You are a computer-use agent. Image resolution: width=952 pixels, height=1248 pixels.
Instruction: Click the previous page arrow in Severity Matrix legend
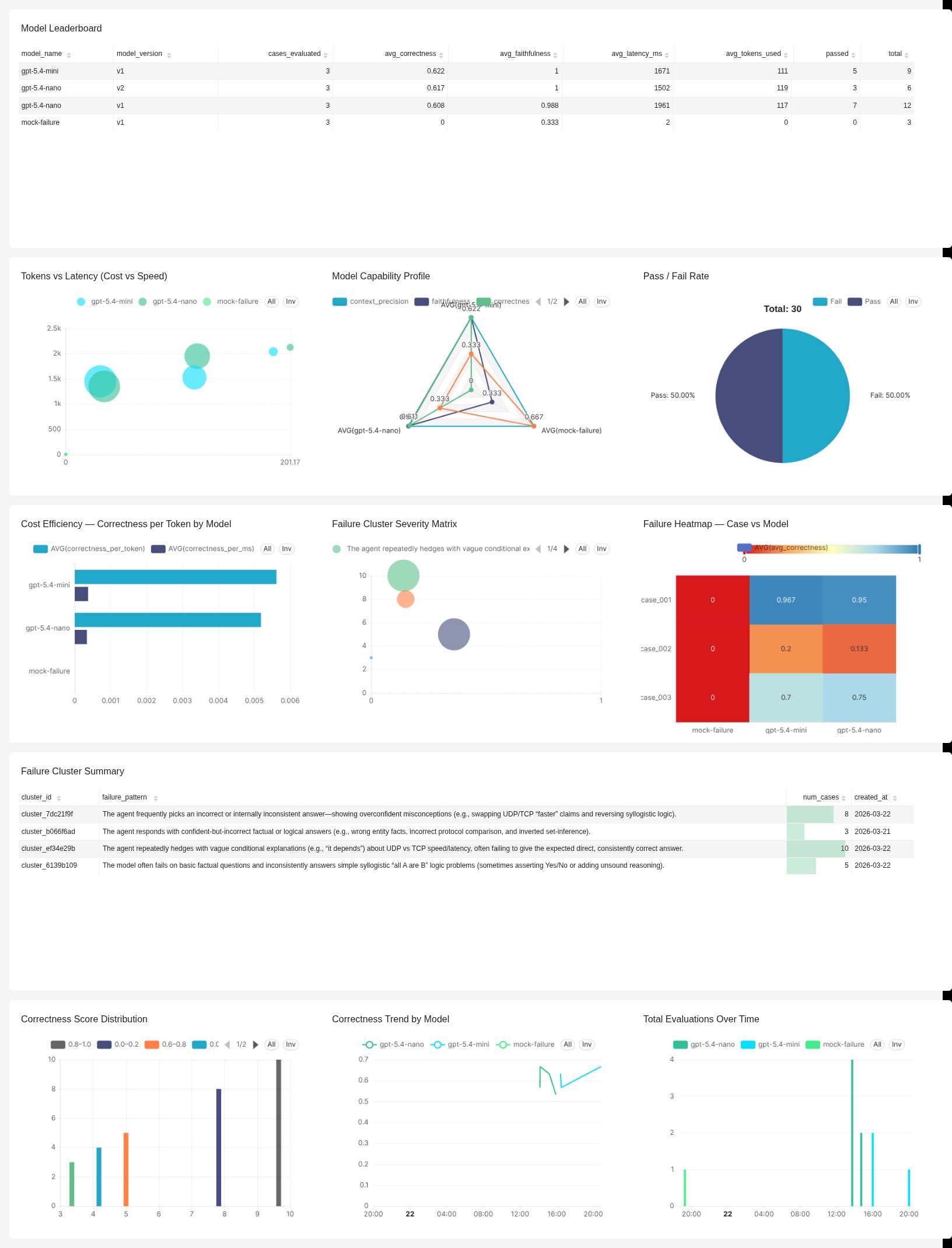[540, 549]
